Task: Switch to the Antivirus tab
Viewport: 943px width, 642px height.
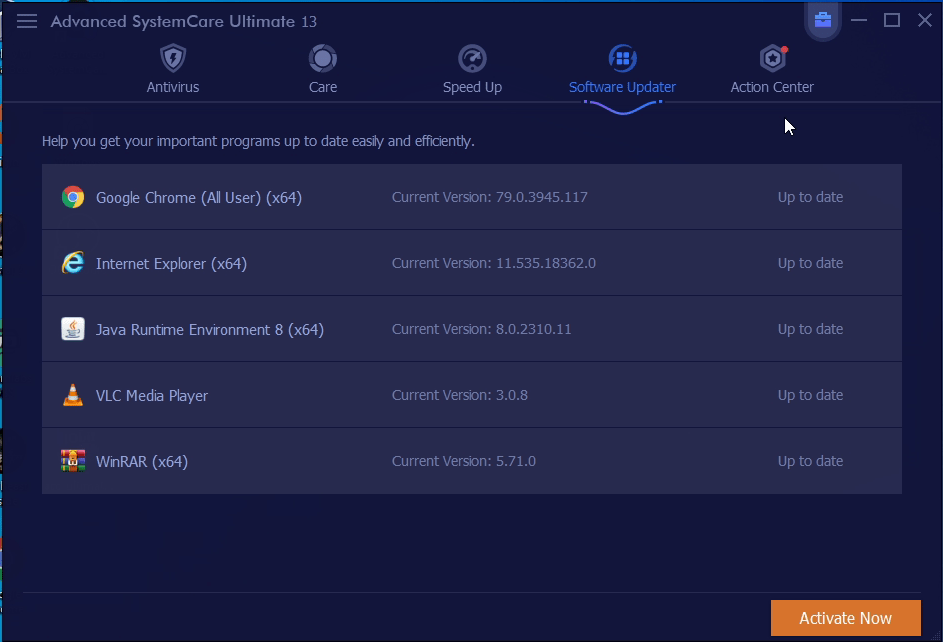Action: click(173, 87)
